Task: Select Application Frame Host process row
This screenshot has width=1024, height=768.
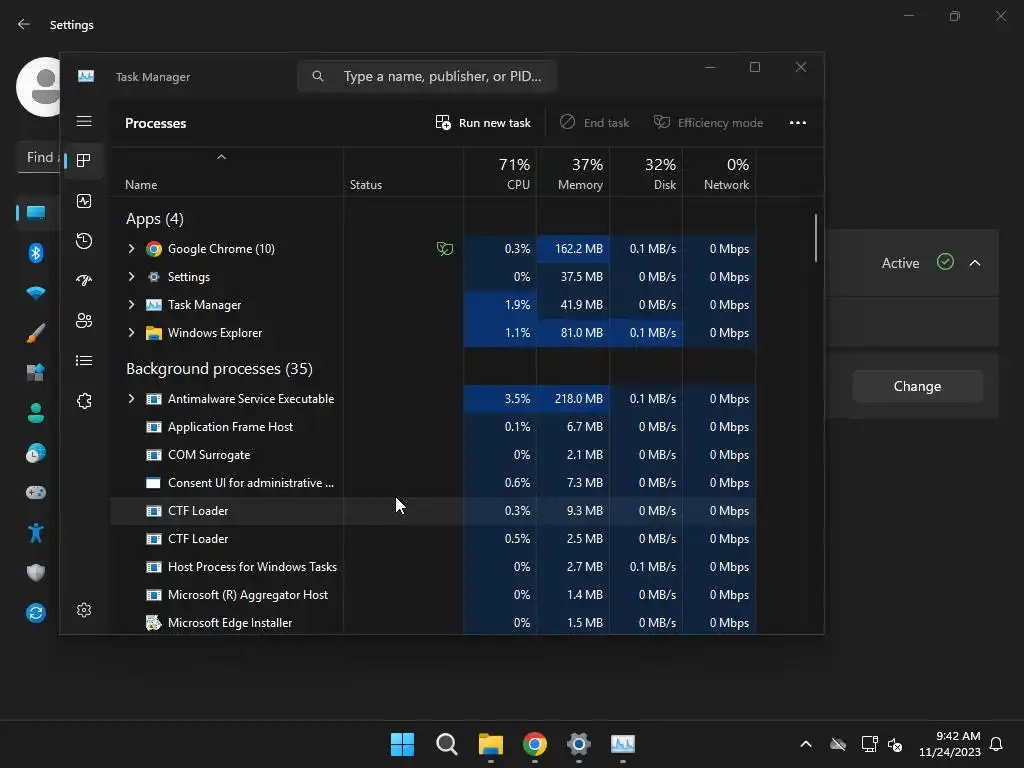Action: tap(433, 427)
